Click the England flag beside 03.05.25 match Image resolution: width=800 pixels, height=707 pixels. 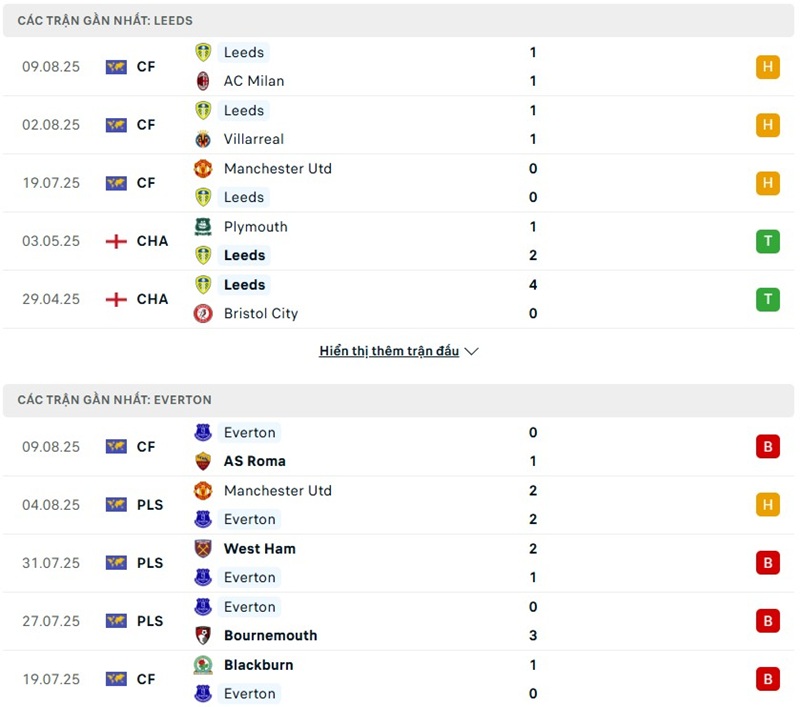coord(116,241)
